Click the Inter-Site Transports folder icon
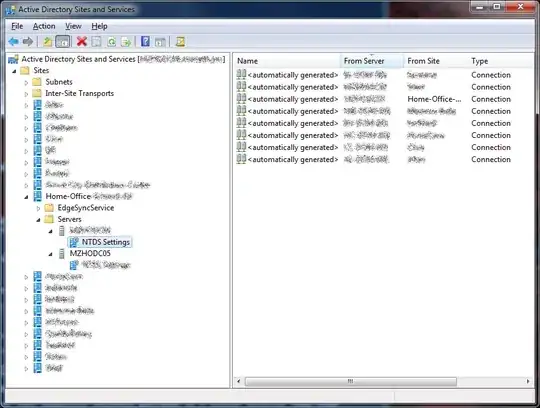The width and height of the screenshot is (540, 408). (x=37, y=93)
